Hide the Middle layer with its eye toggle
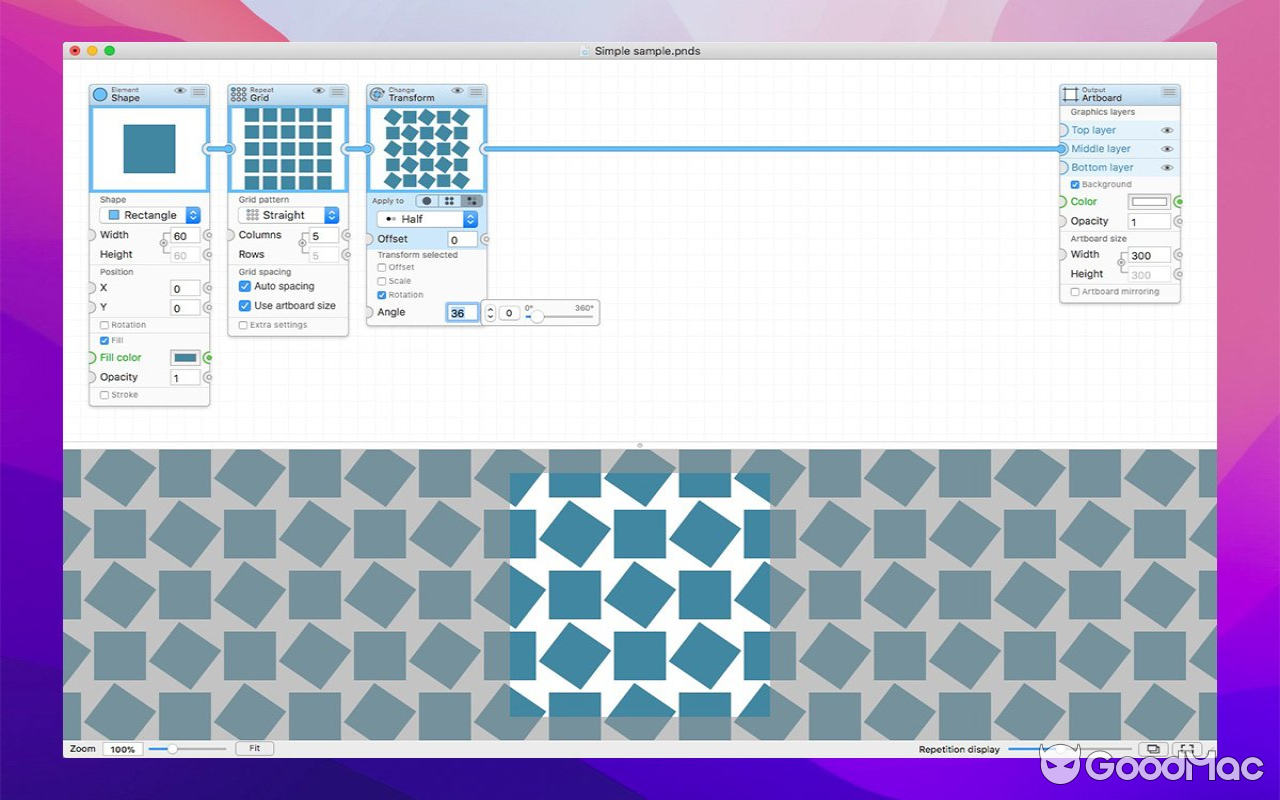The width and height of the screenshot is (1280, 800). coord(1165,148)
